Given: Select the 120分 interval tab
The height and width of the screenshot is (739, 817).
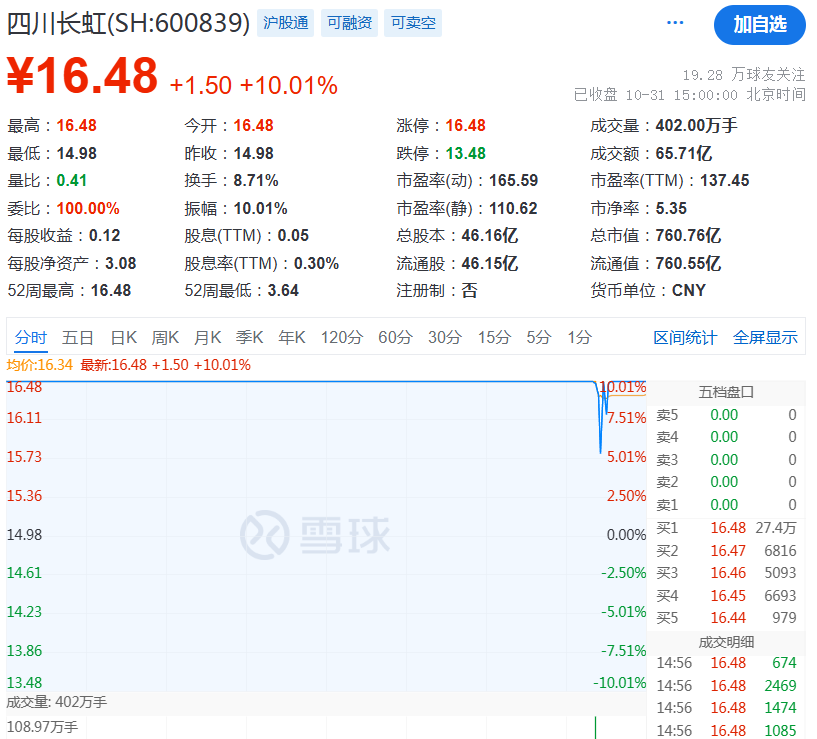Looking at the screenshot, I should tap(342, 337).
